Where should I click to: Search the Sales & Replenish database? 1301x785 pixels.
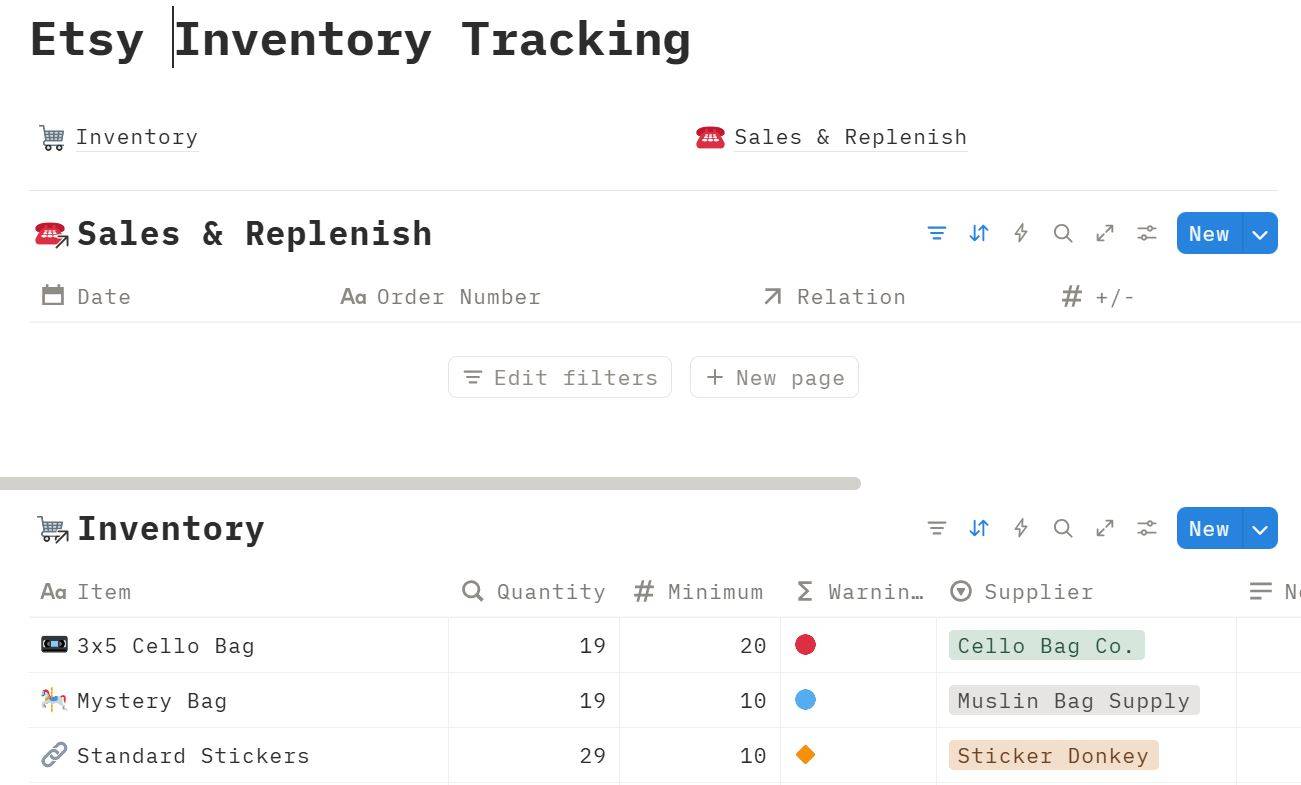pyautogui.click(x=1063, y=234)
